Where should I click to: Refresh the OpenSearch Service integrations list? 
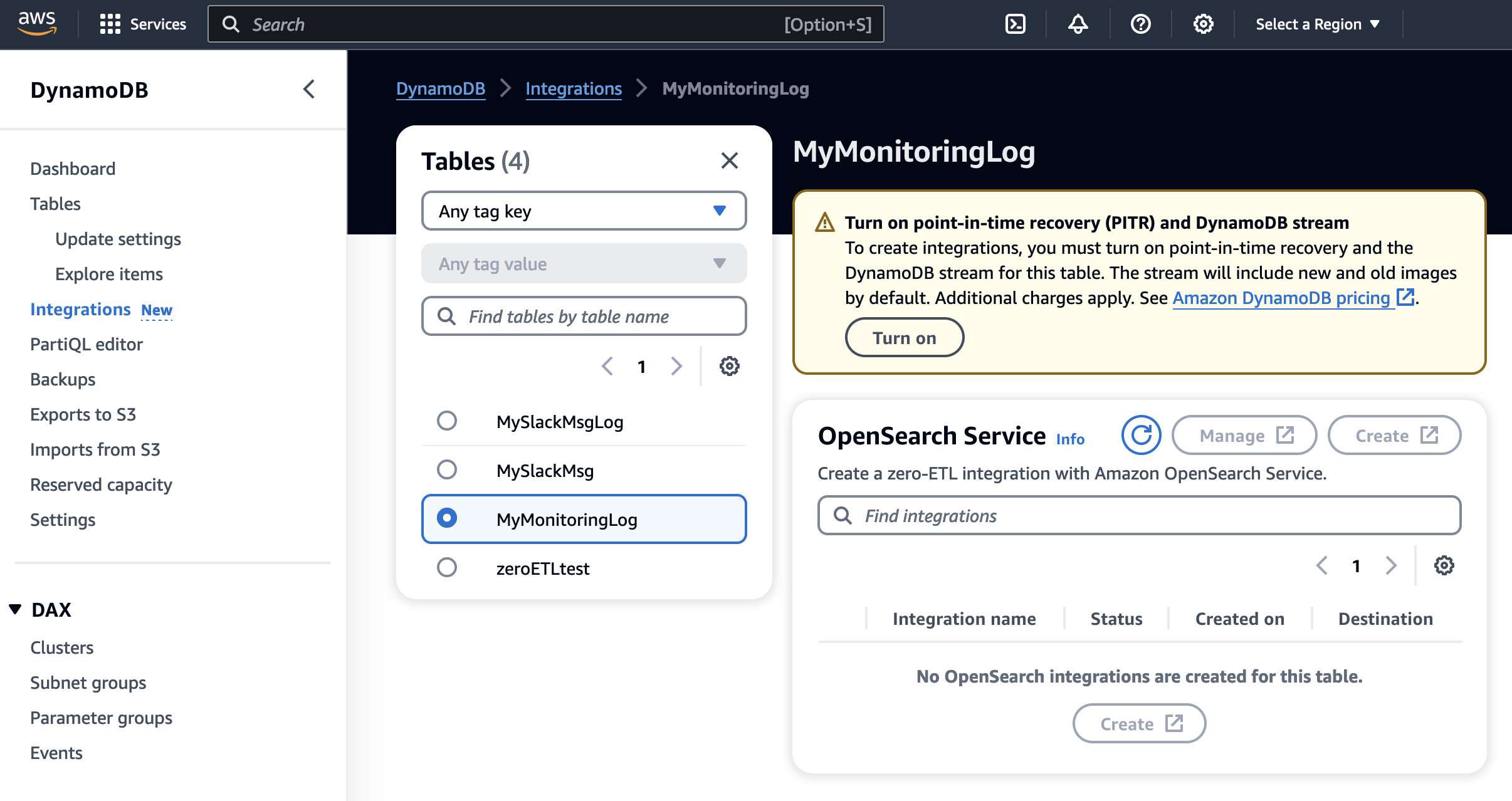click(1141, 435)
